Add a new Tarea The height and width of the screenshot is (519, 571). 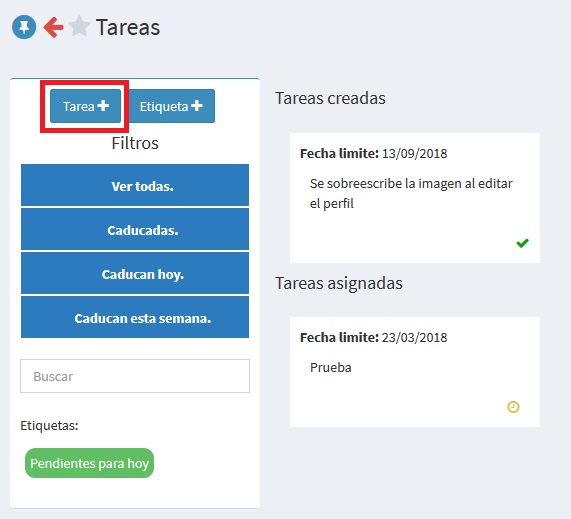tap(85, 106)
